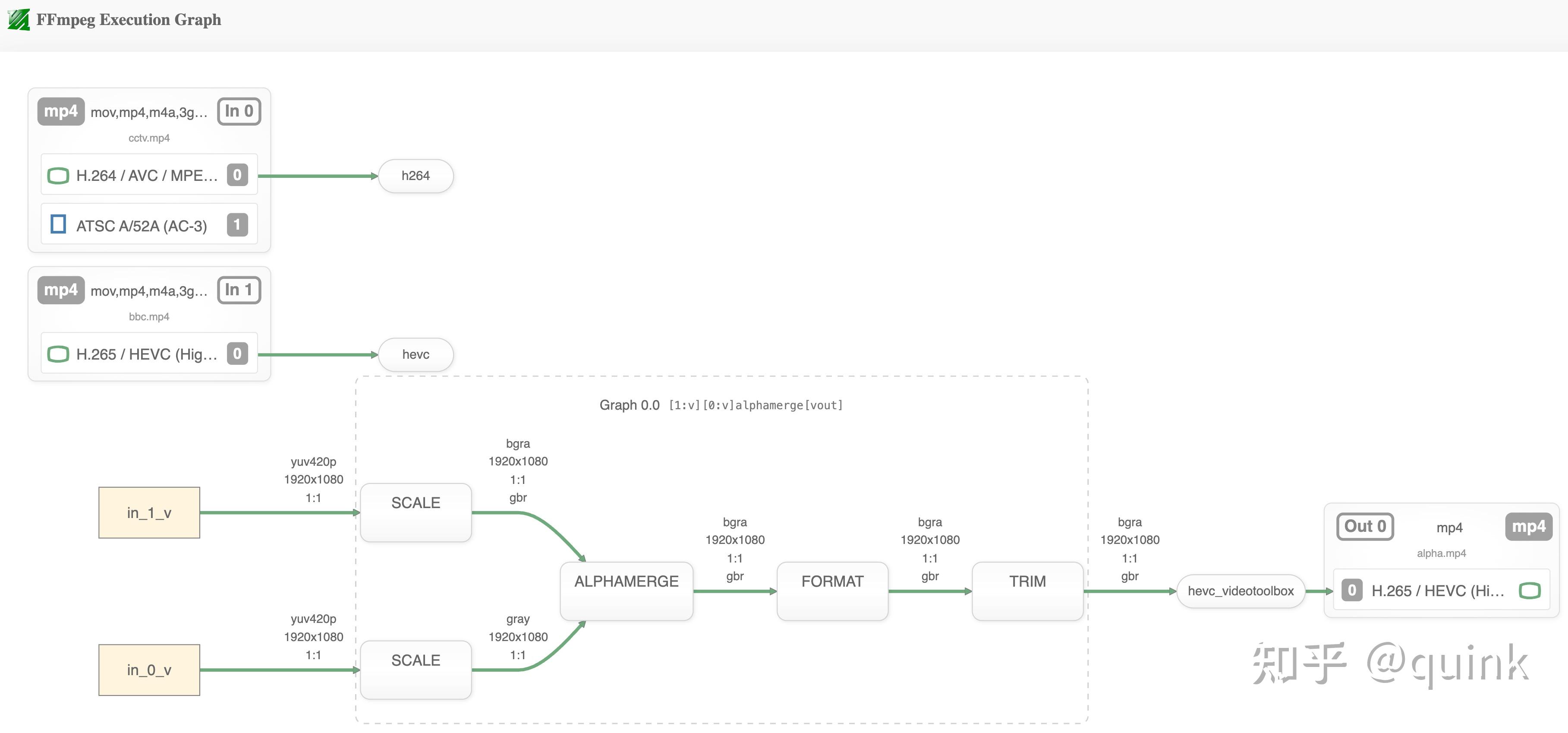Select the ALPHAMERGE filter node
Viewport: 1568px width, 733px height.
[x=627, y=591]
